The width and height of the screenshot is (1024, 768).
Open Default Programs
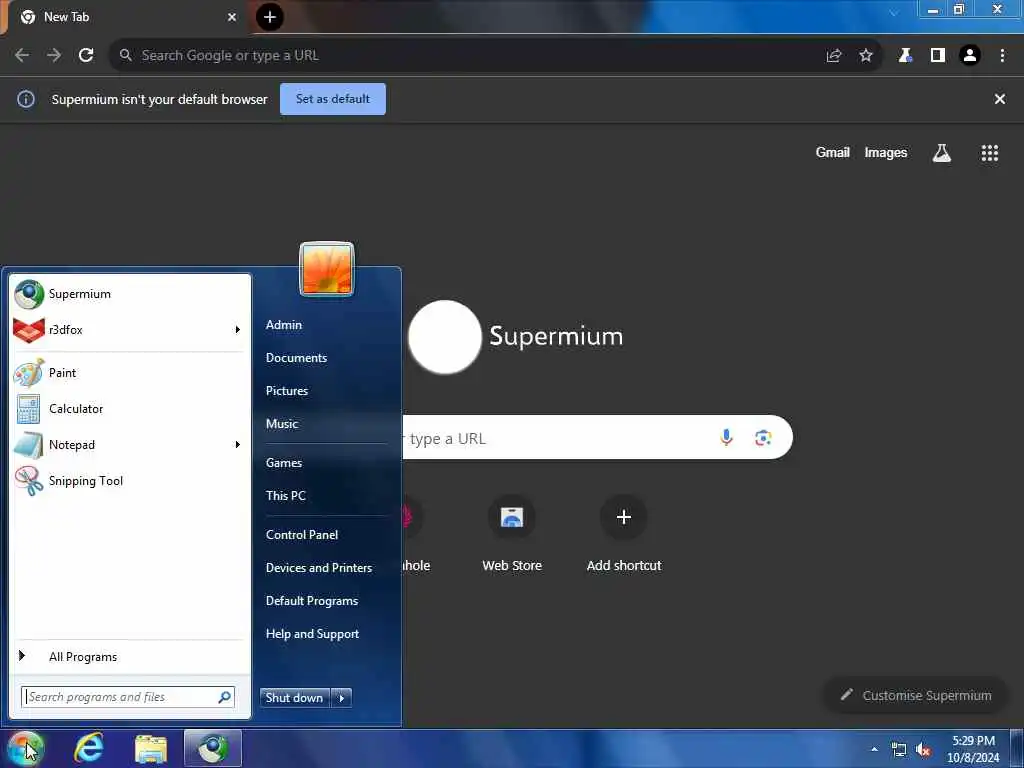(312, 601)
